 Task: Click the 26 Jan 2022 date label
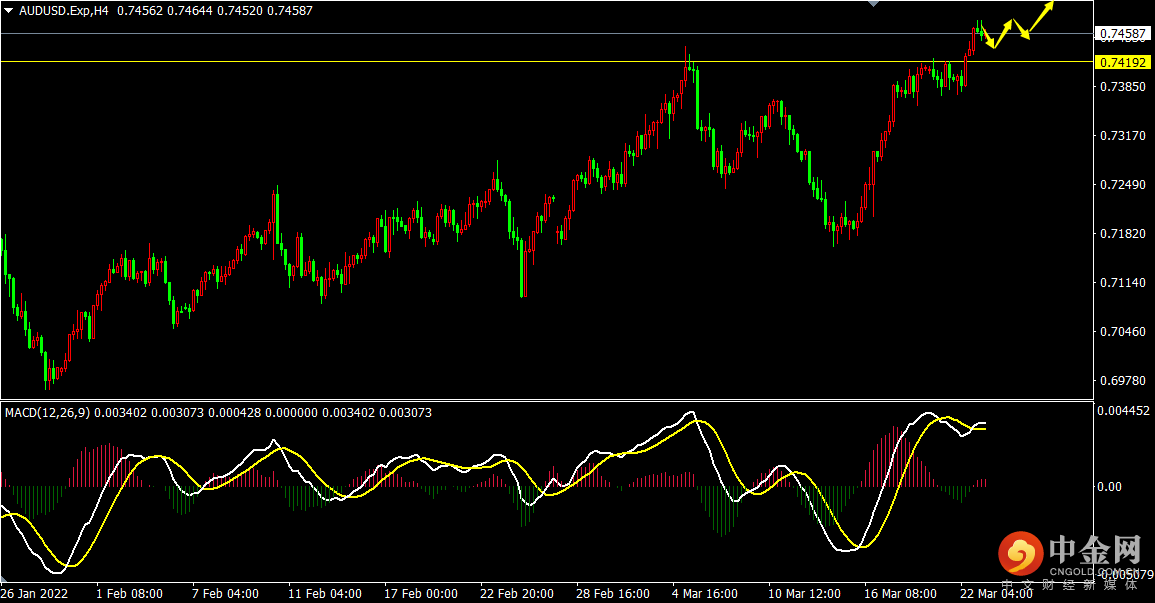tap(35, 593)
